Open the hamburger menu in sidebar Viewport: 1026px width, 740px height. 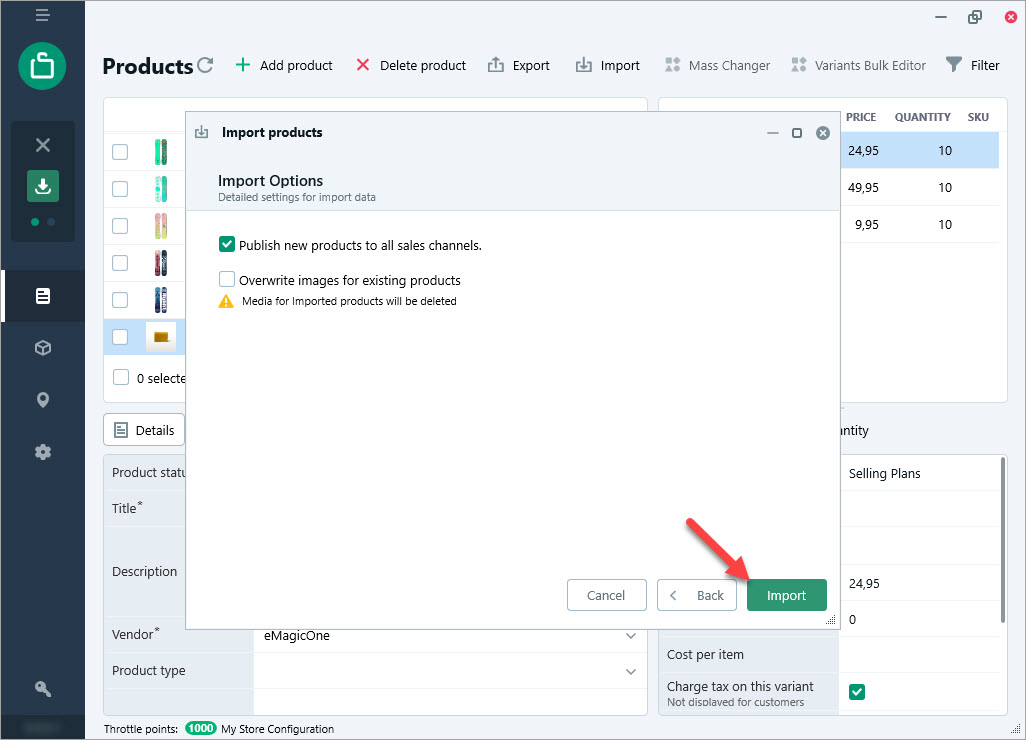pos(43,14)
